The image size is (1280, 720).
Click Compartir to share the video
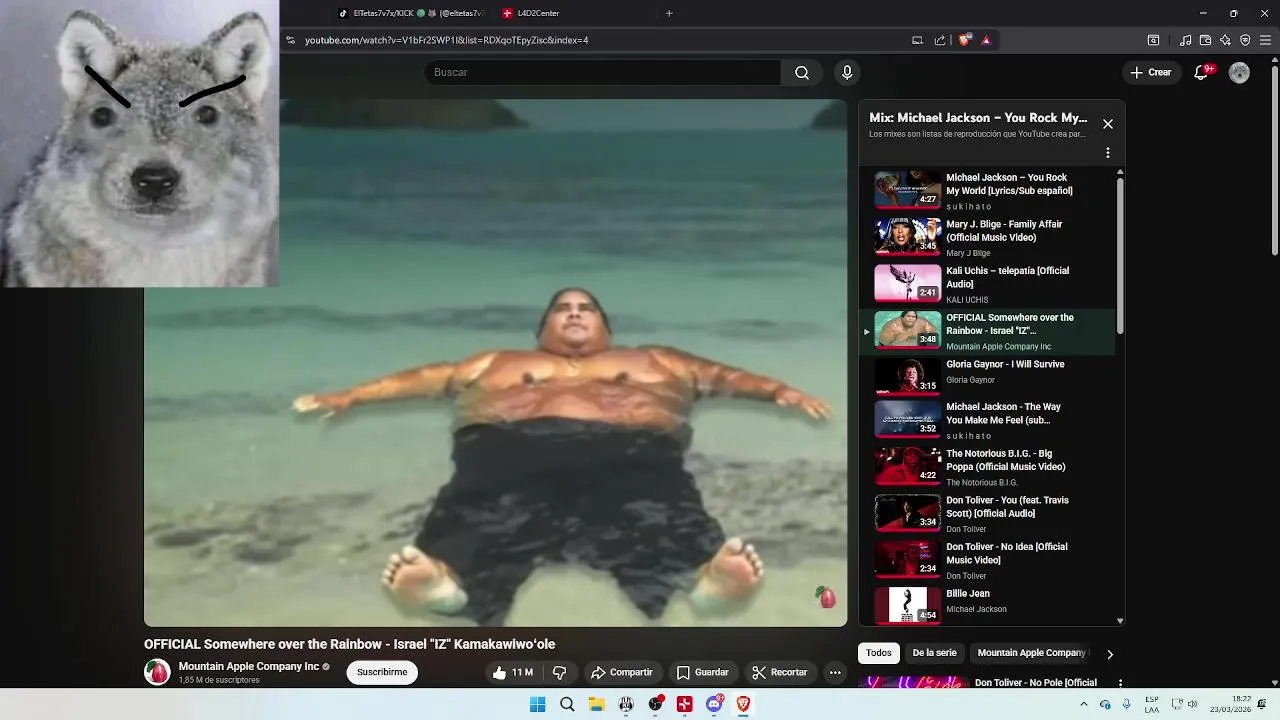[621, 672]
